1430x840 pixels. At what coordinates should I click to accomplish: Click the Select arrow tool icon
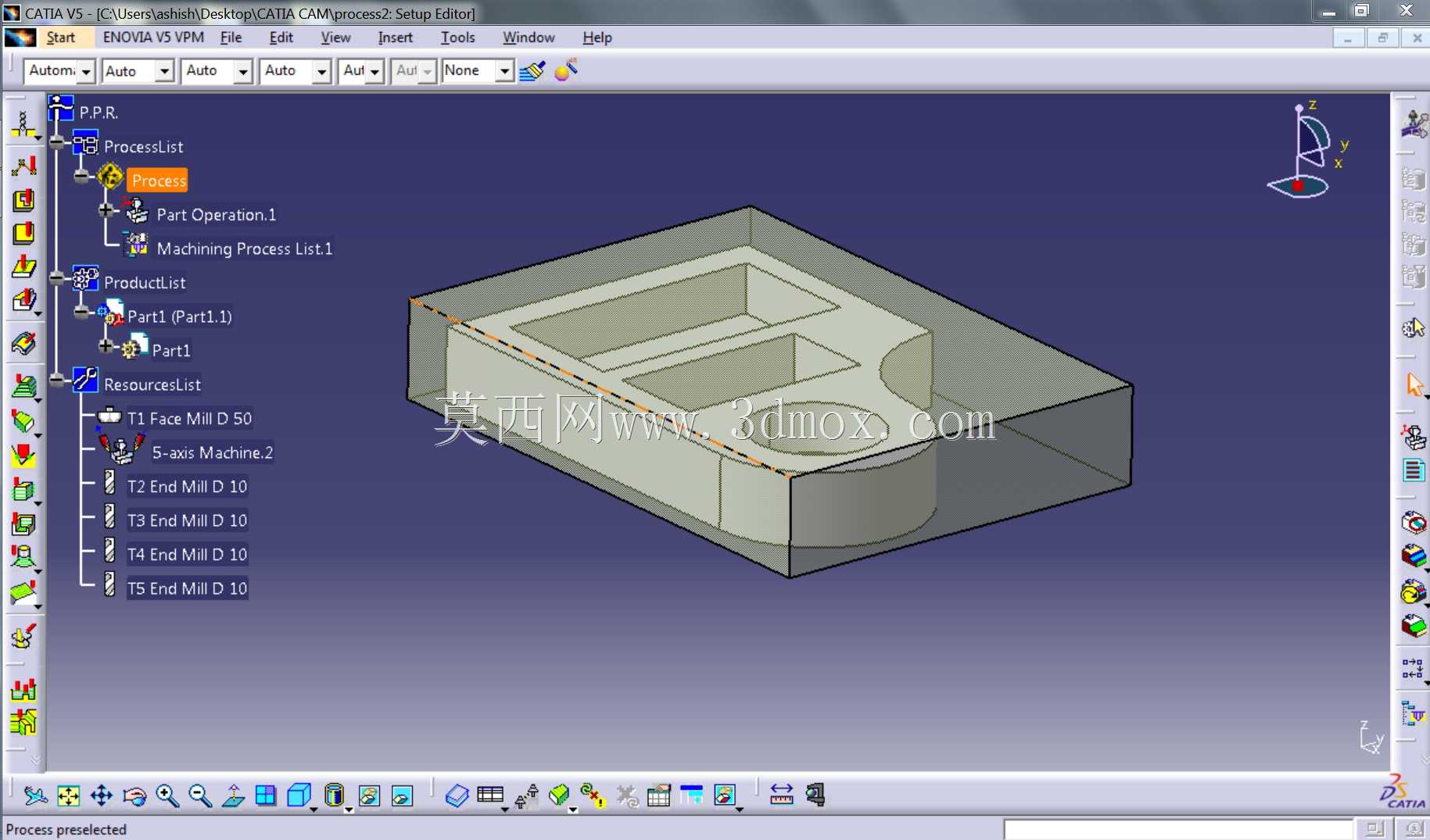pyautogui.click(x=1415, y=384)
